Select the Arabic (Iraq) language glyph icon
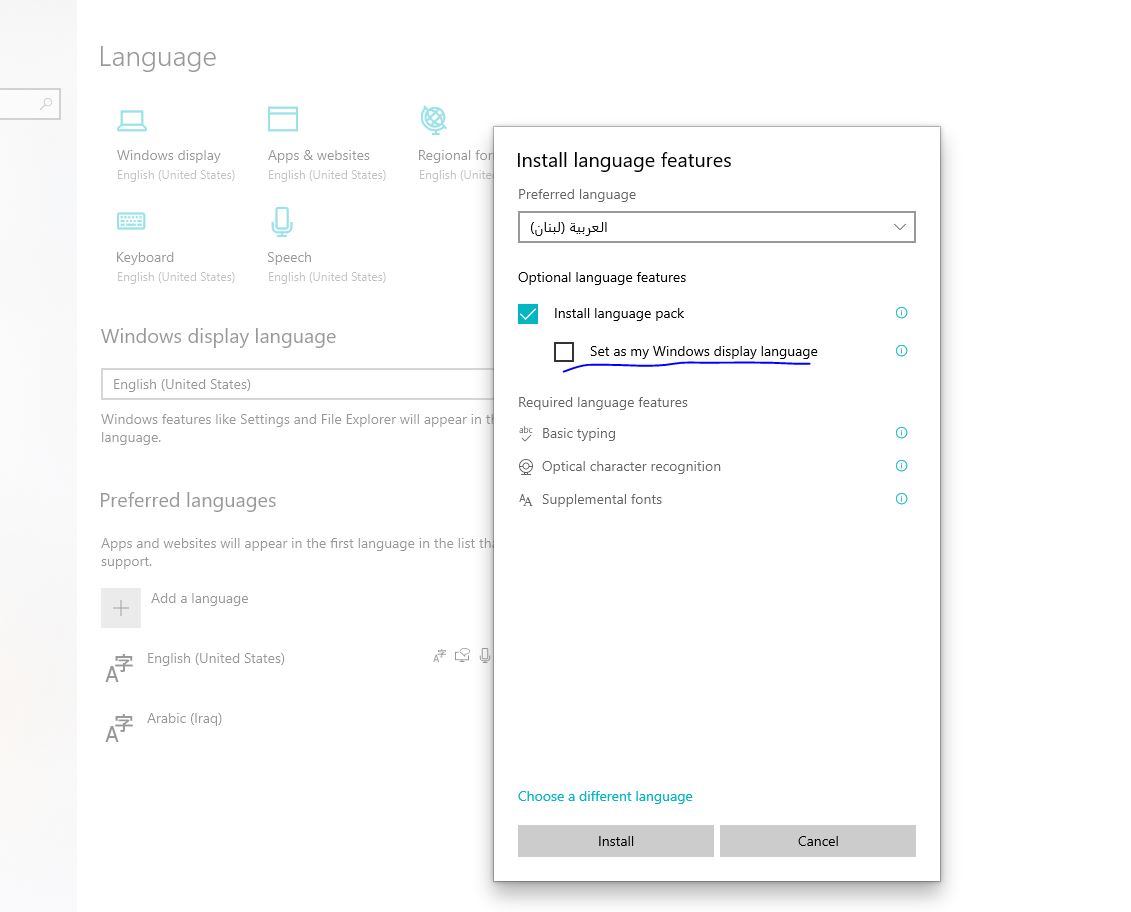 click(119, 727)
